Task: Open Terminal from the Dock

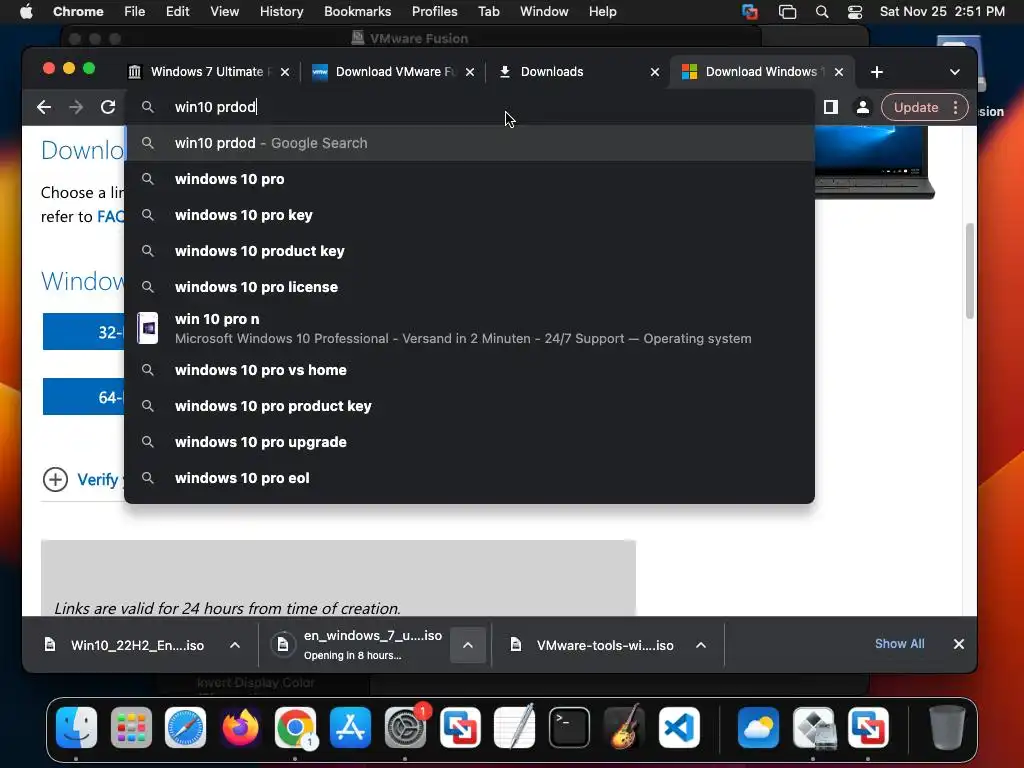Action: (x=569, y=727)
